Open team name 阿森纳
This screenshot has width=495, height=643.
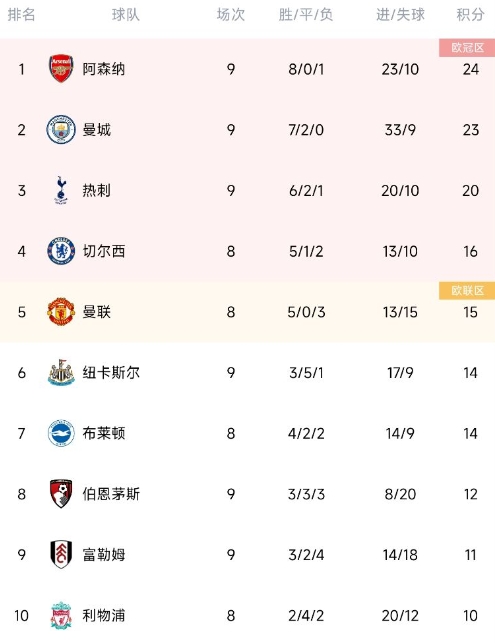(x=104, y=69)
